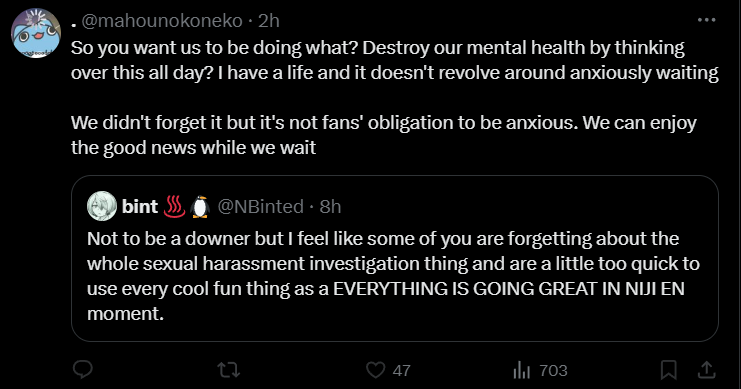The image size is (741, 389).
Task: Open the three-dot more options menu
Action: point(707,20)
